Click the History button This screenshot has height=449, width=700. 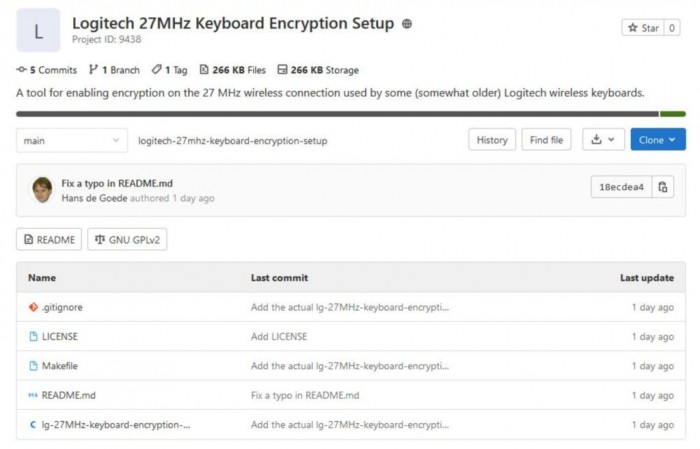tap(492, 140)
